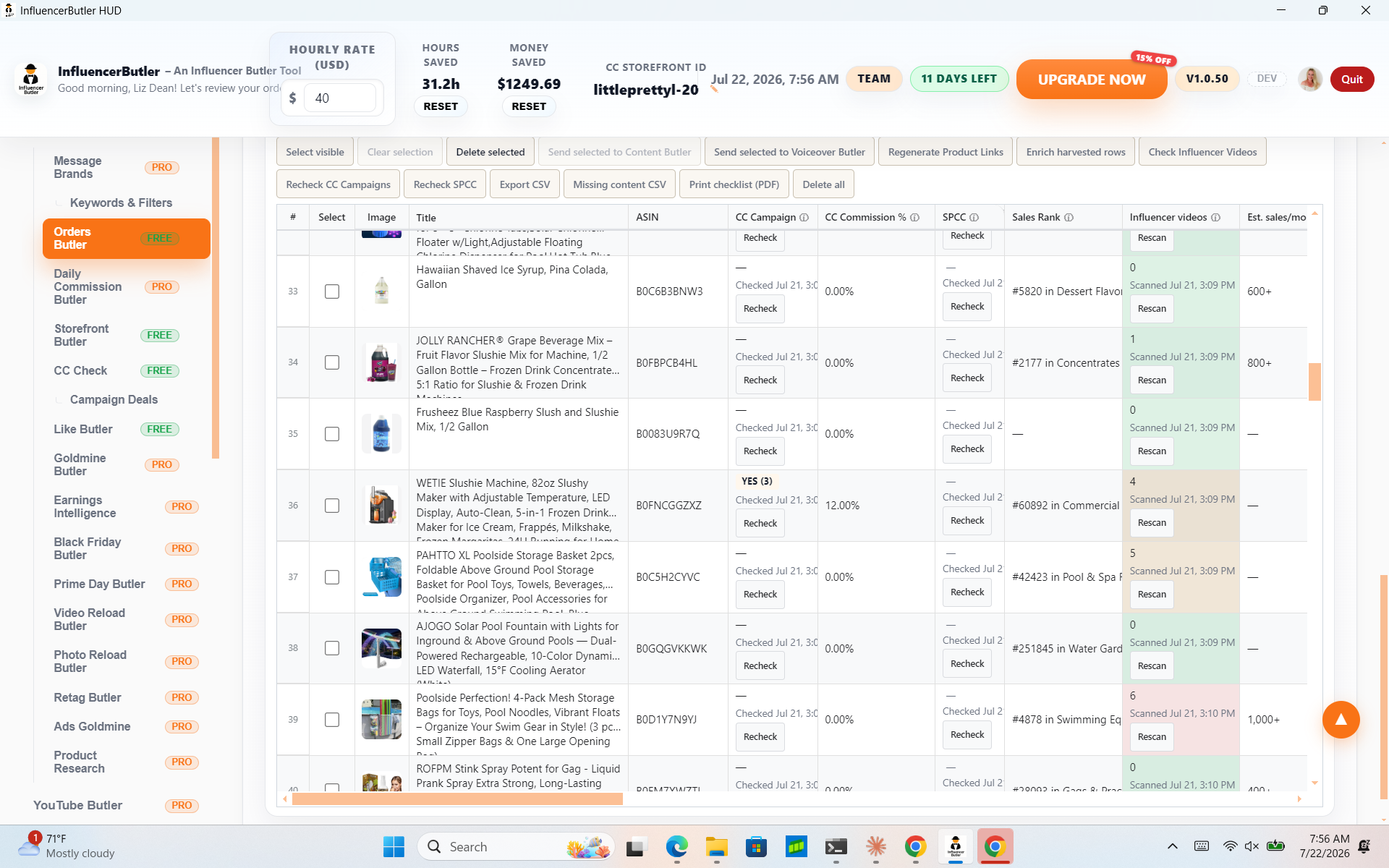Viewport: 1389px width, 868px height.
Task: Click the InfluencerButler logo icon
Action: coord(30,79)
